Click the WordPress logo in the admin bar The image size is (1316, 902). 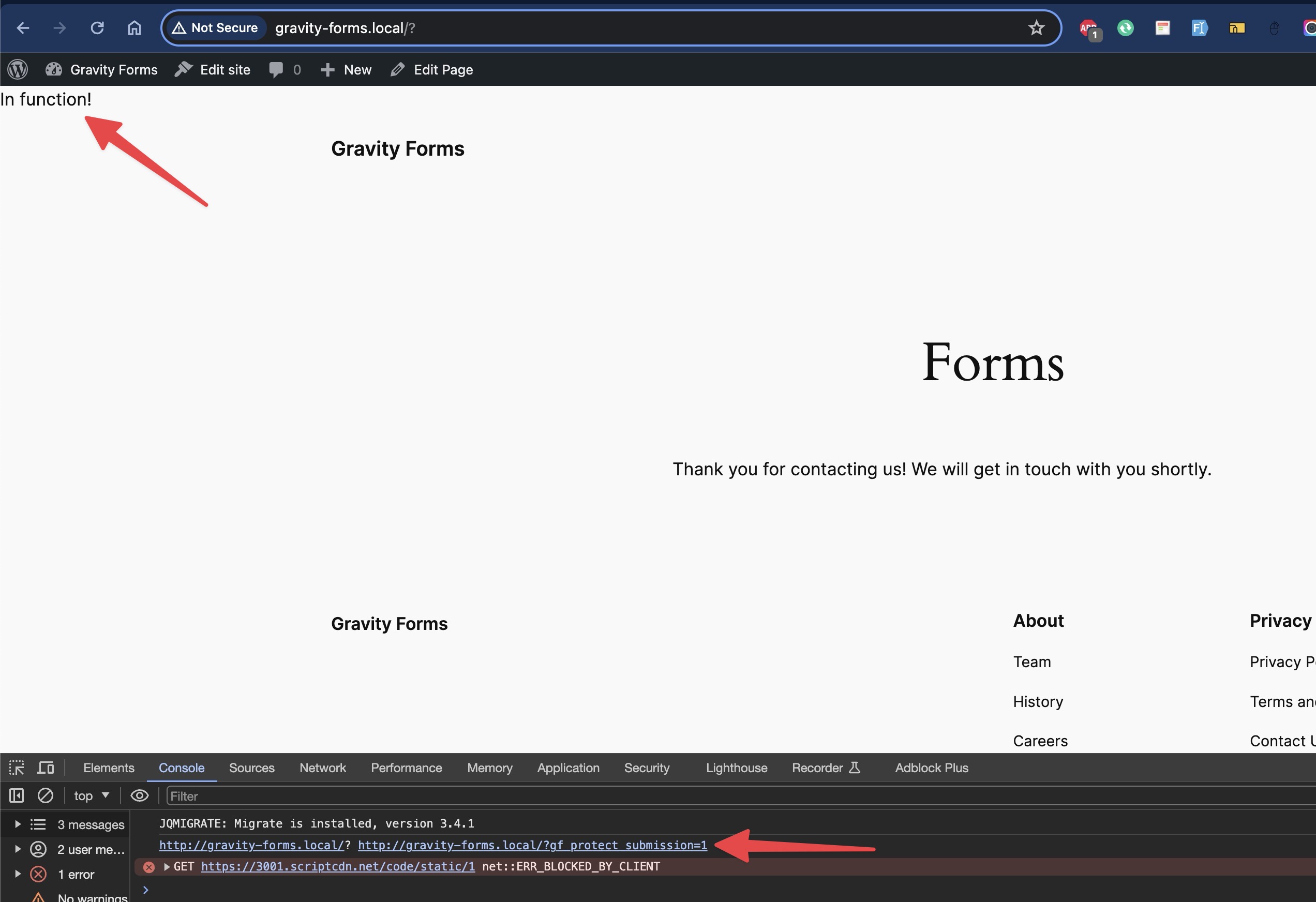coord(18,70)
